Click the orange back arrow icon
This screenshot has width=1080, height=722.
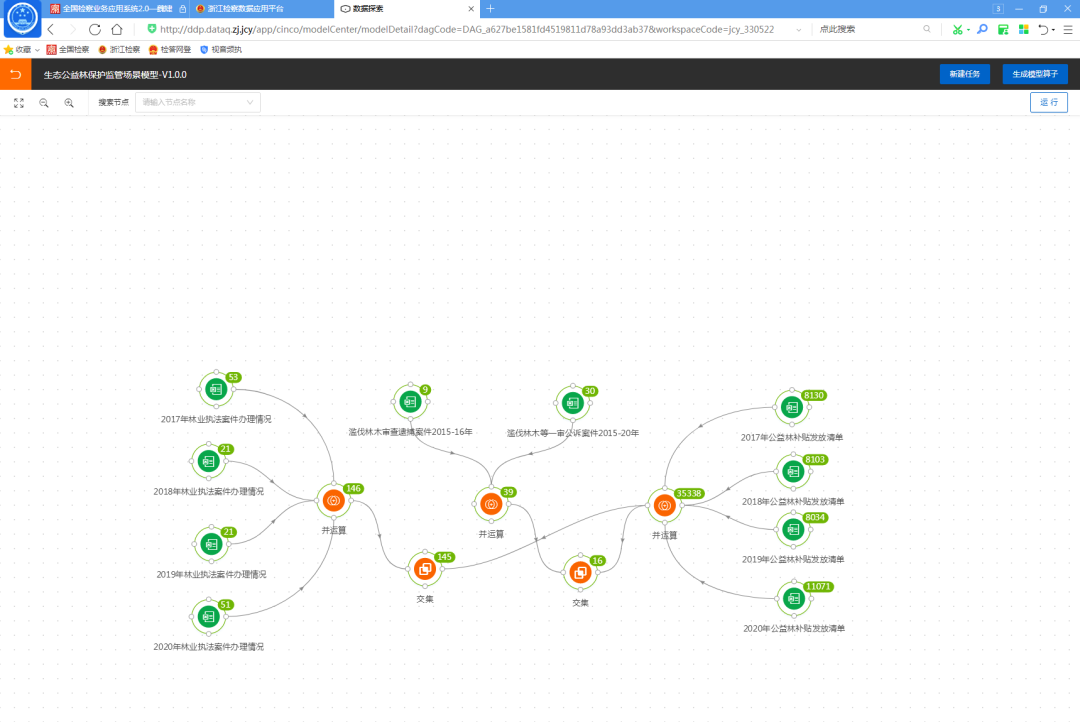15,74
